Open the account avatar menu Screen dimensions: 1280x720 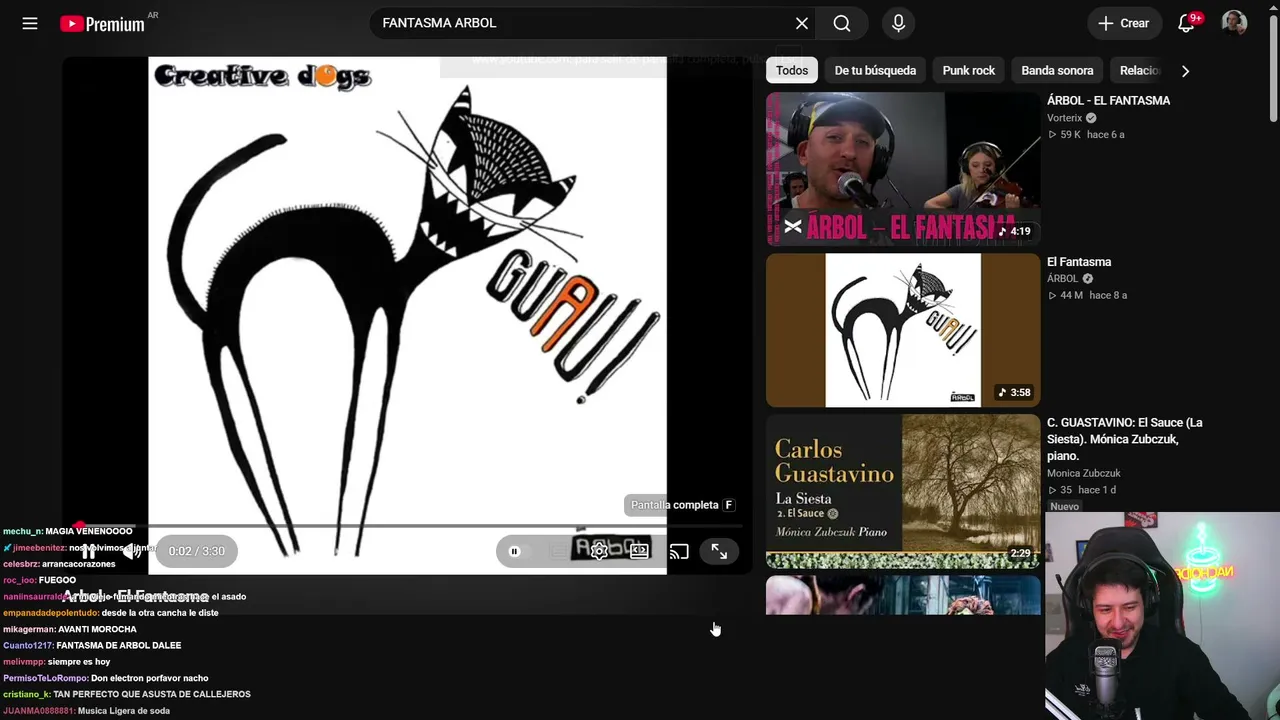point(1234,23)
